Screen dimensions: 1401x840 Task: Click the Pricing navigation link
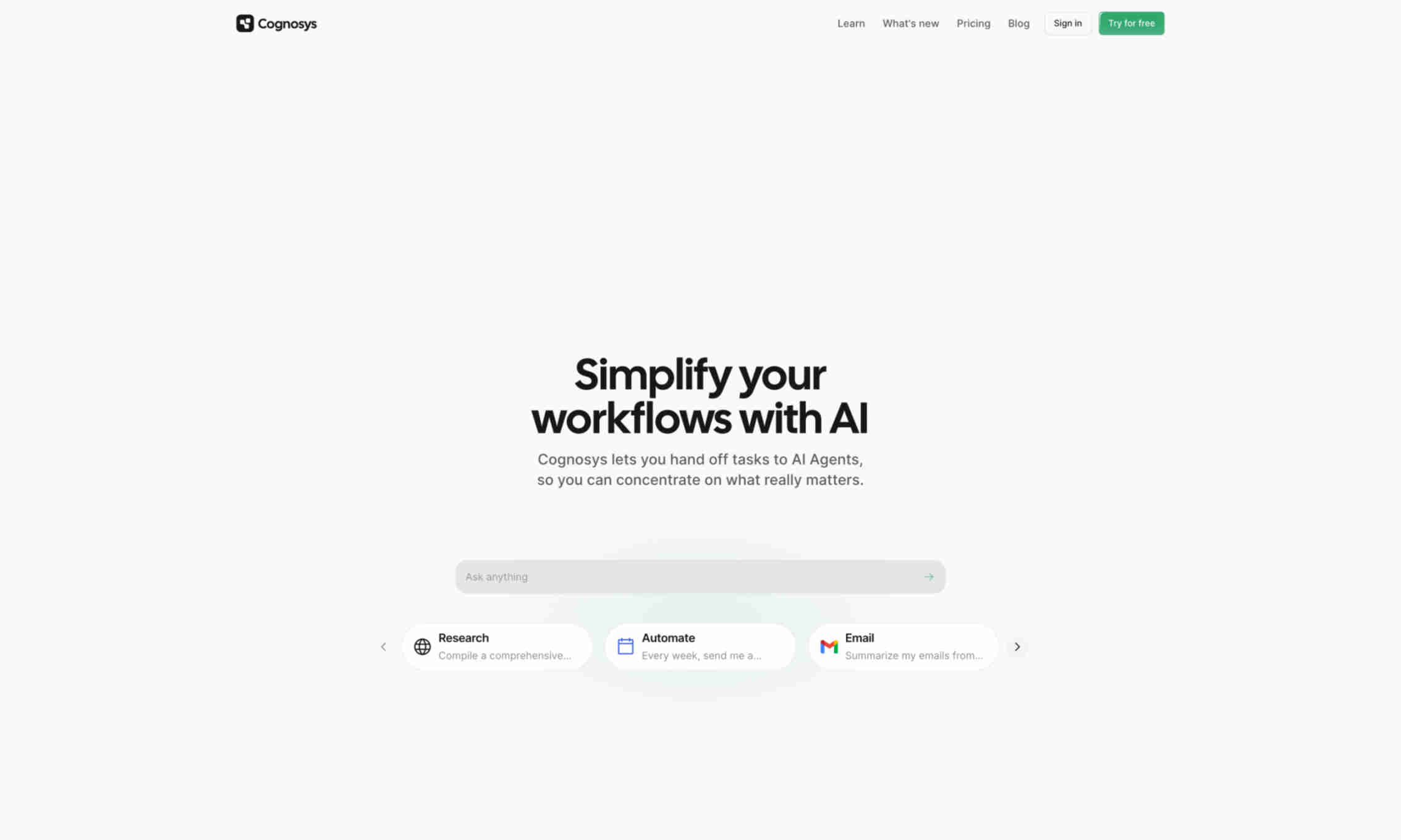973,23
